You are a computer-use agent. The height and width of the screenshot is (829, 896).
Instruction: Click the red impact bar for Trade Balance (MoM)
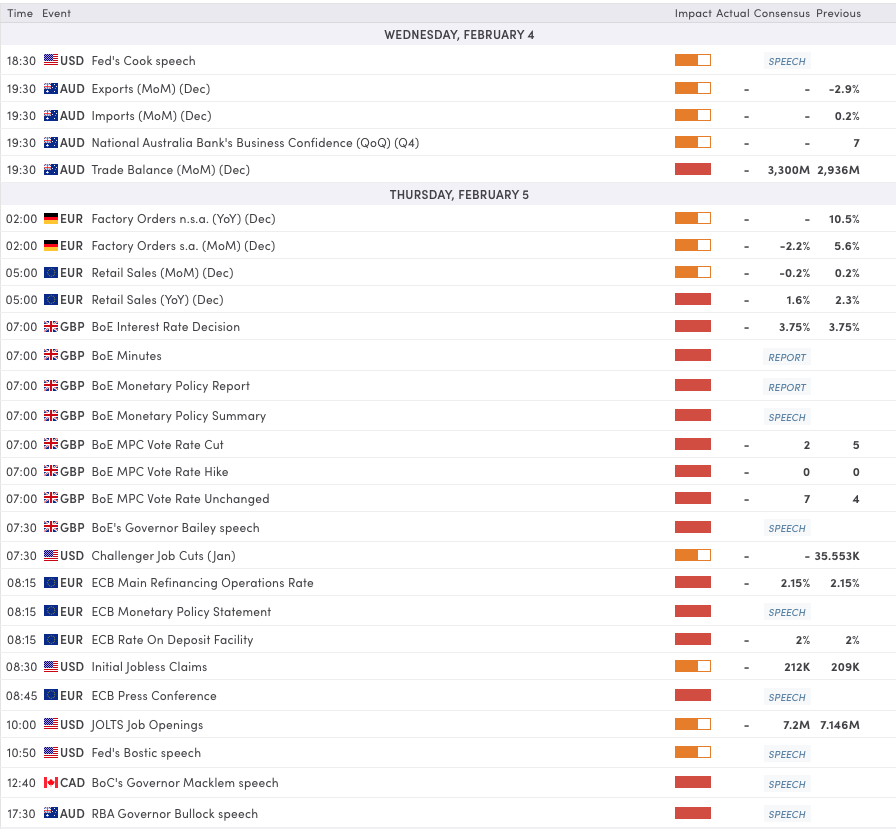pos(693,169)
